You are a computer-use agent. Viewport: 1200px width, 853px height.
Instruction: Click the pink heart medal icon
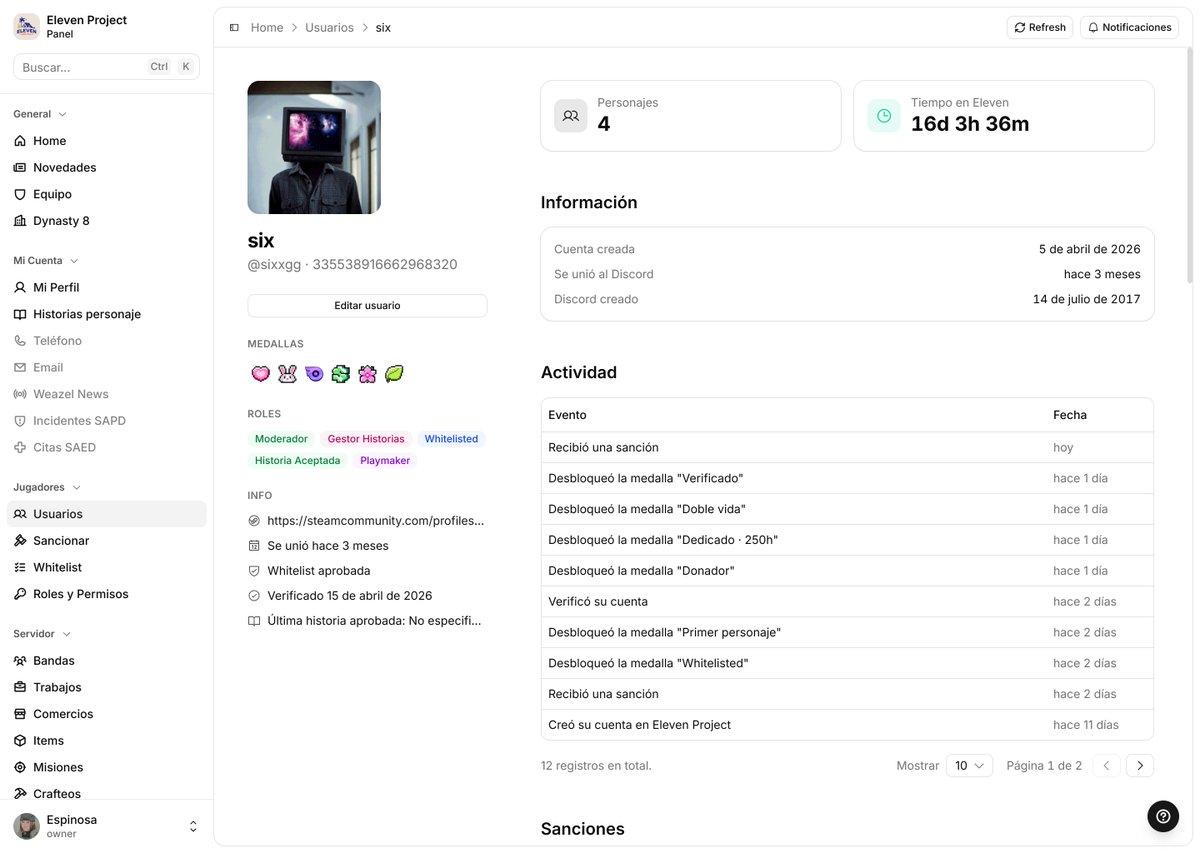pyautogui.click(x=260, y=374)
